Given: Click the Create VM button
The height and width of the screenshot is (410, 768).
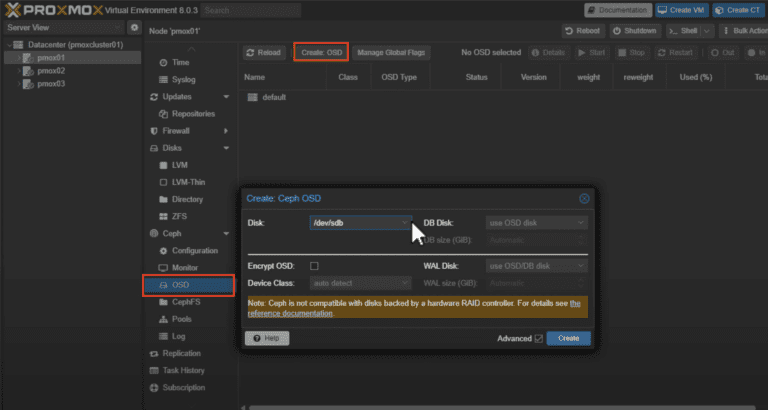Looking at the screenshot, I should [x=682, y=10].
